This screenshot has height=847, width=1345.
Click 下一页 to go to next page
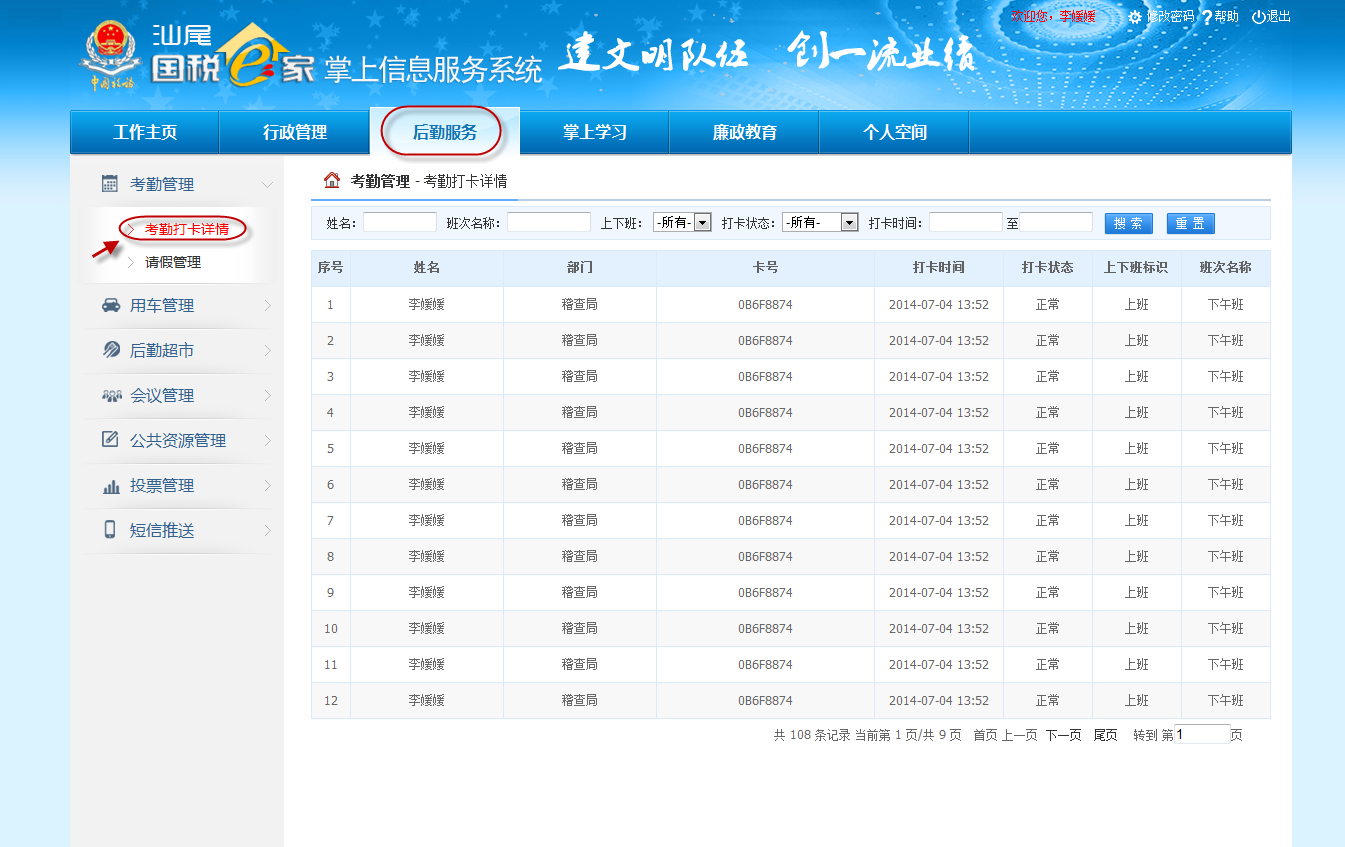coord(1064,735)
